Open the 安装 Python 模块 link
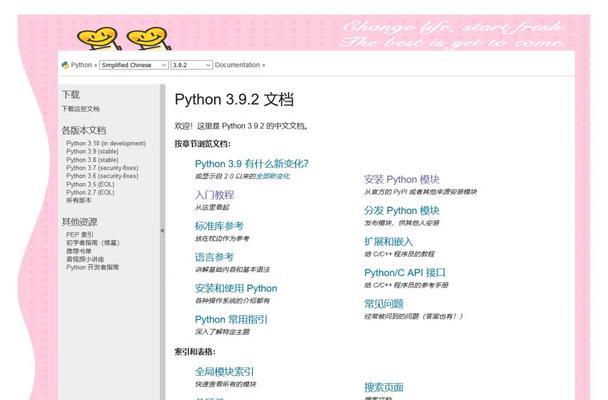The height and width of the screenshot is (400, 608). coord(402,179)
